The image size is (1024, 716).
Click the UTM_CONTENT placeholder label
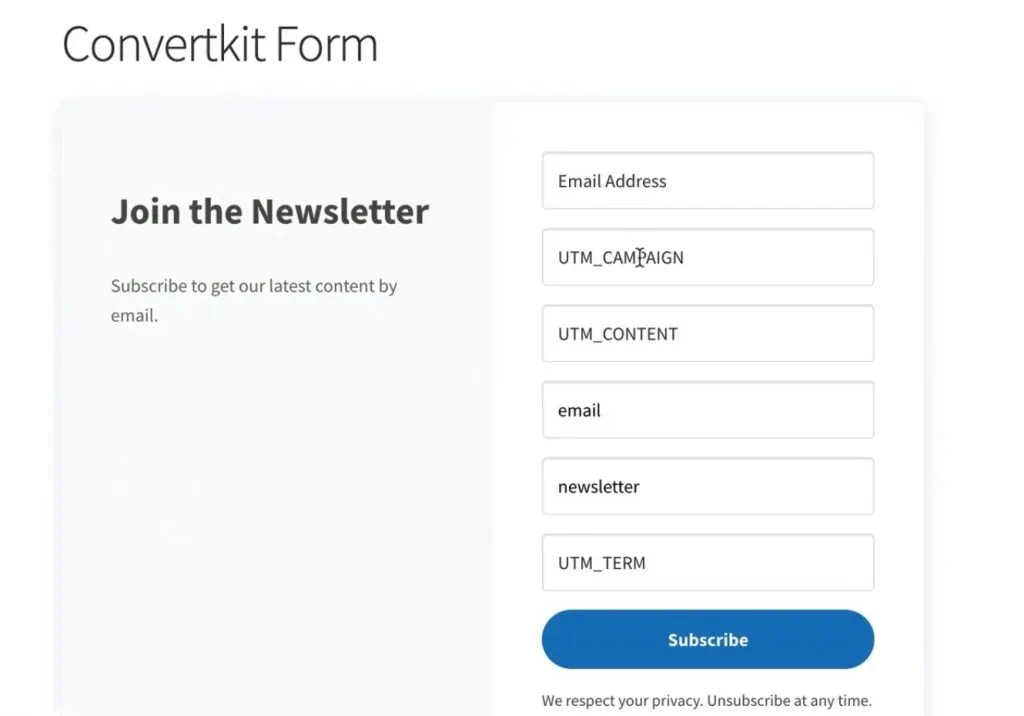coord(617,333)
